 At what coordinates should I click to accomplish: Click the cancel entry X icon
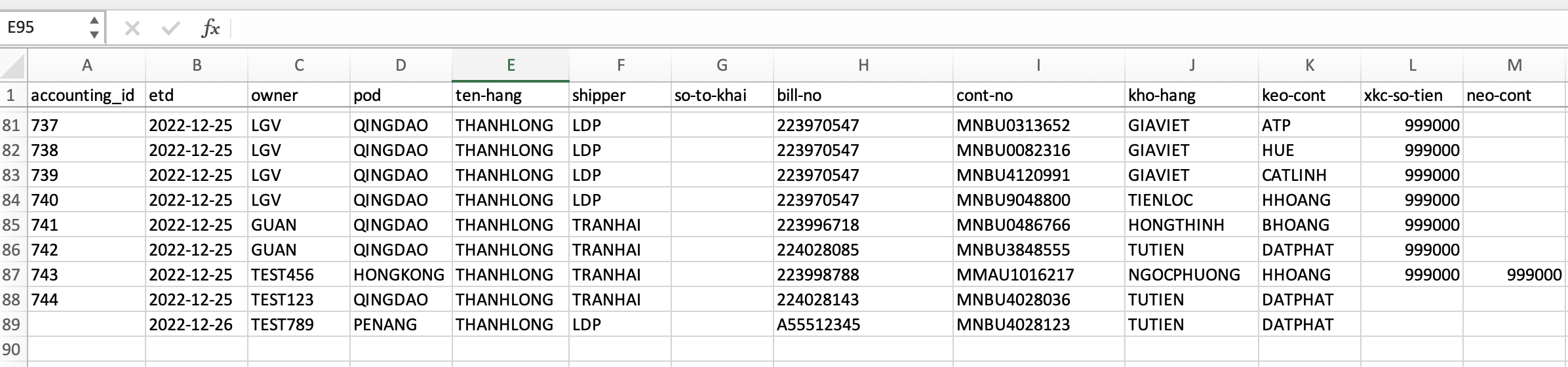pos(132,28)
